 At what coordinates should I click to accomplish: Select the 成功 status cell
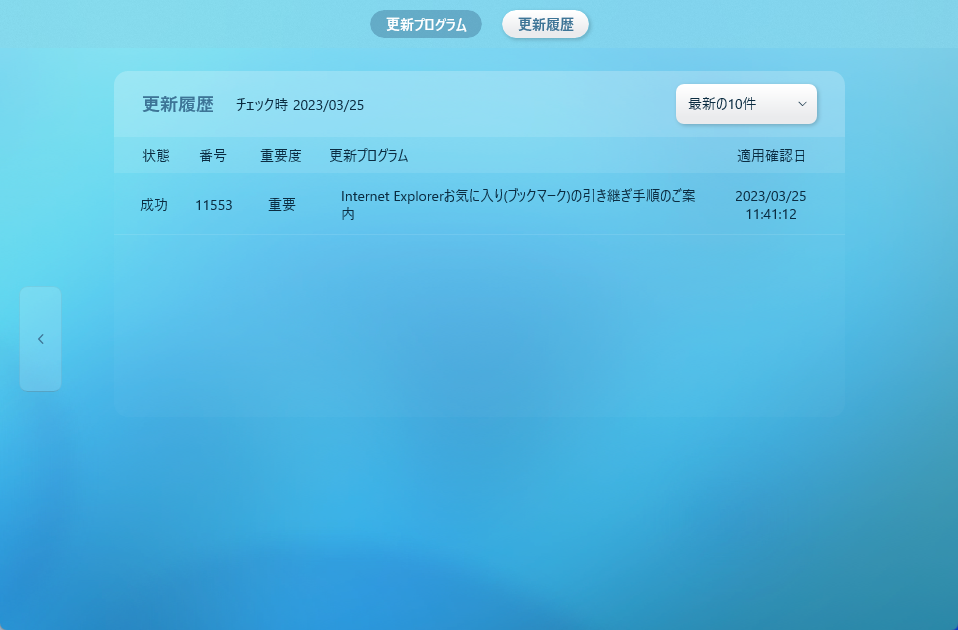(x=154, y=205)
